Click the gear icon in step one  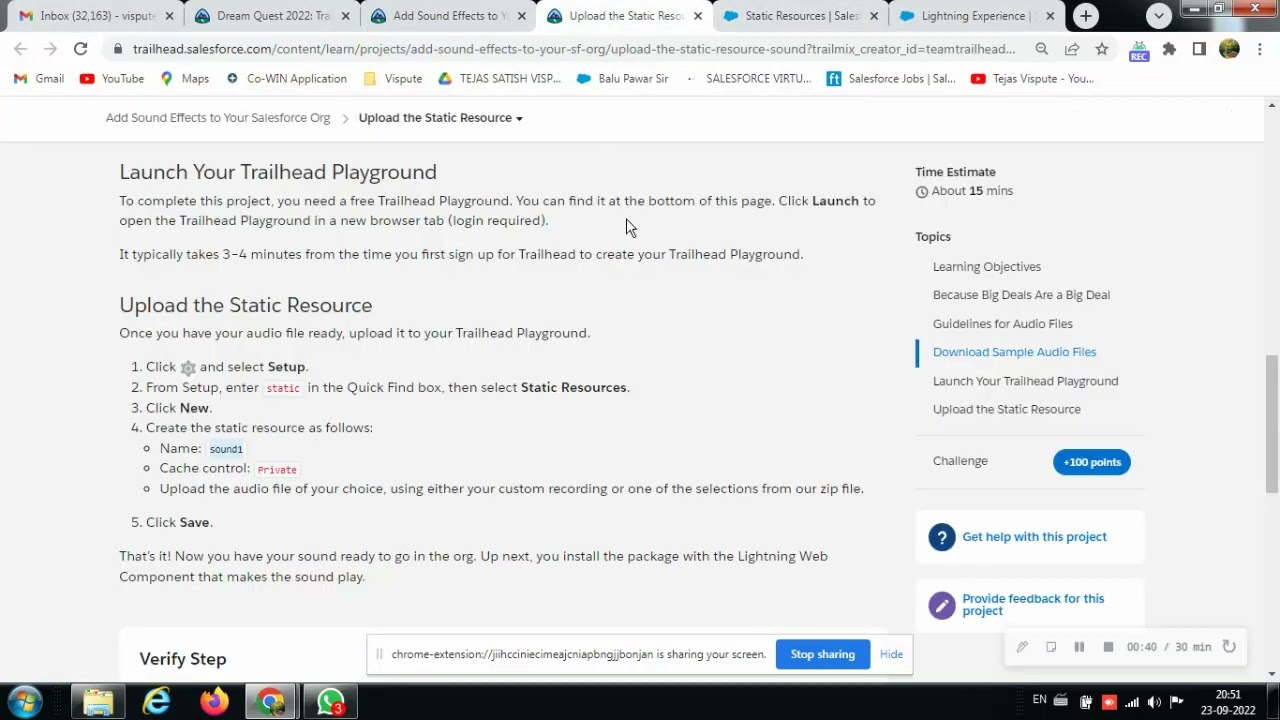point(188,368)
